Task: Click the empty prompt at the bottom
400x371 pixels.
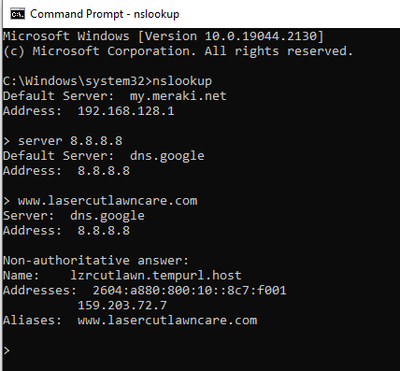Action: [6, 350]
